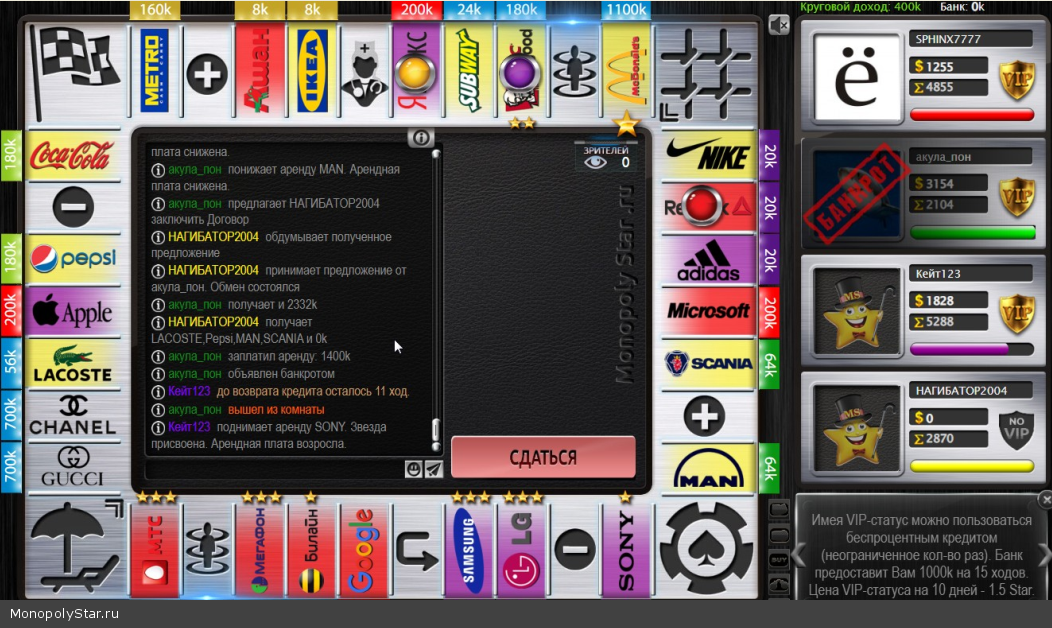
Task: Select the McDonald's property cell
Action: click(626, 73)
